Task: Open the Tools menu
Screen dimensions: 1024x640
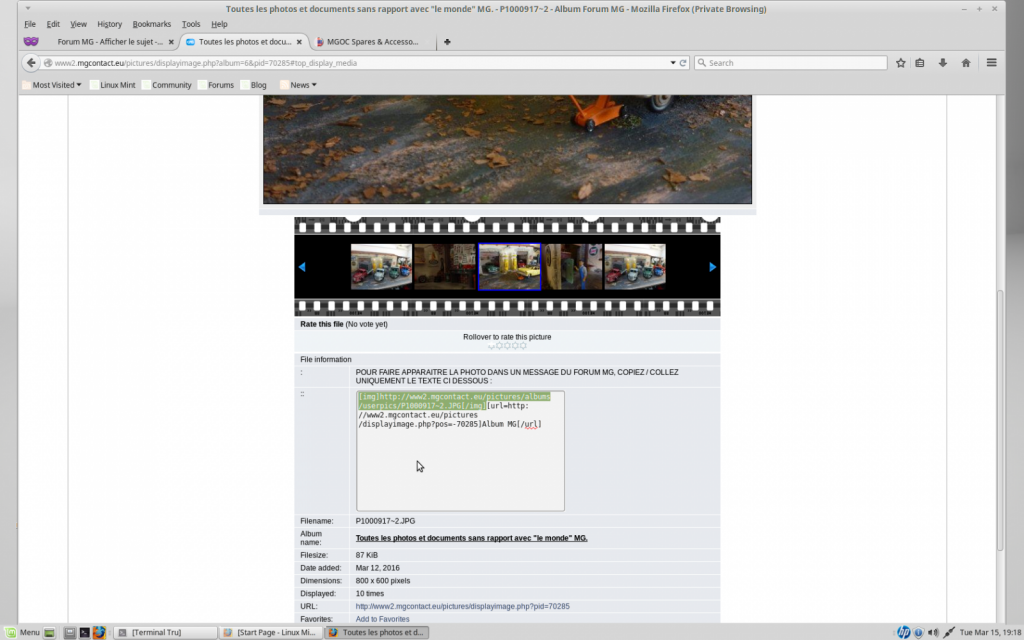Action: 191,24
